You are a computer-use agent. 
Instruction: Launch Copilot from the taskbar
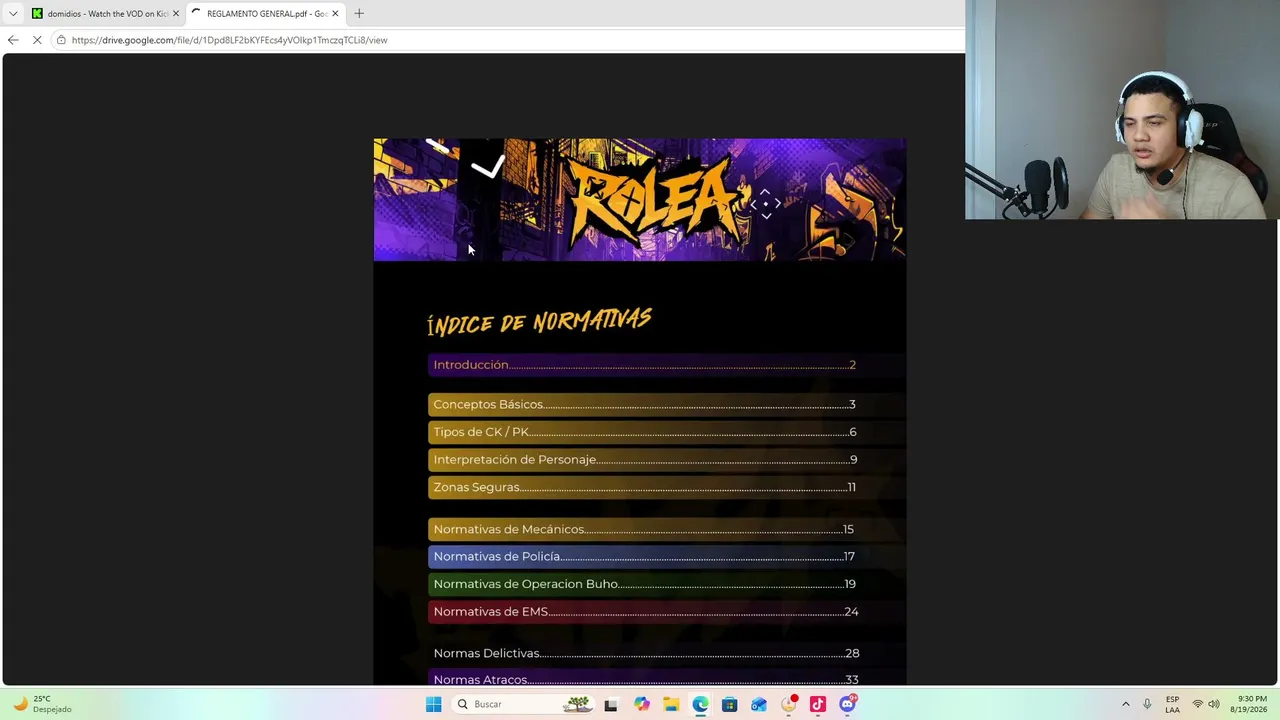642,704
